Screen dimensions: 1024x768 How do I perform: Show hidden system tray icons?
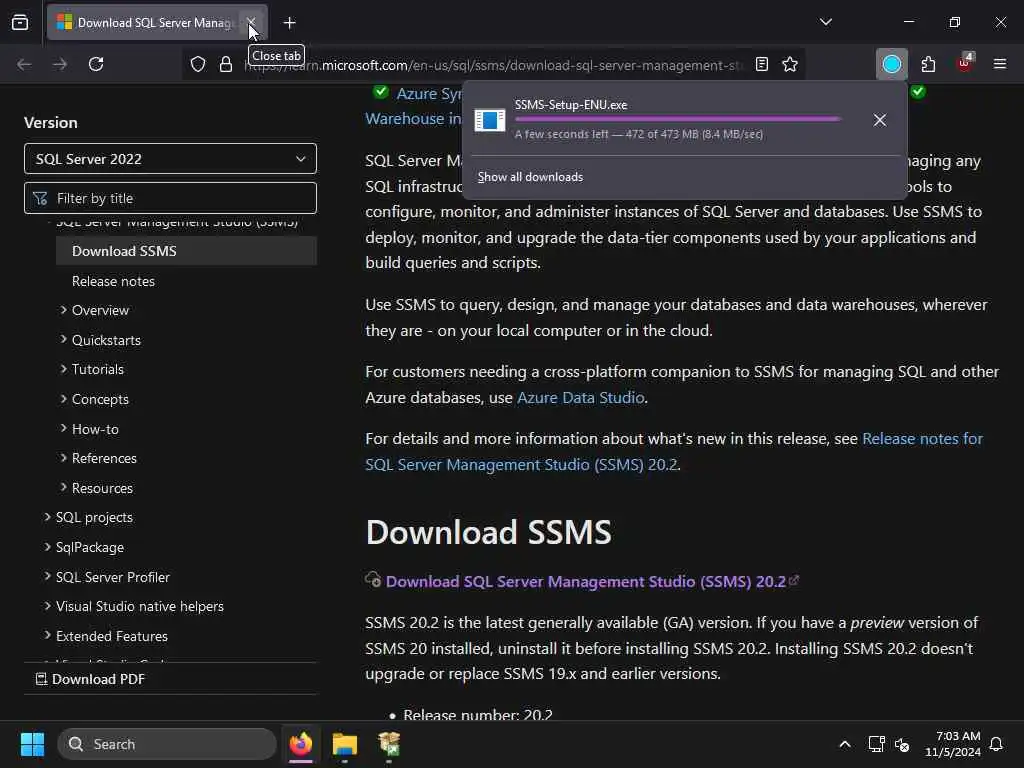click(844, 744)
